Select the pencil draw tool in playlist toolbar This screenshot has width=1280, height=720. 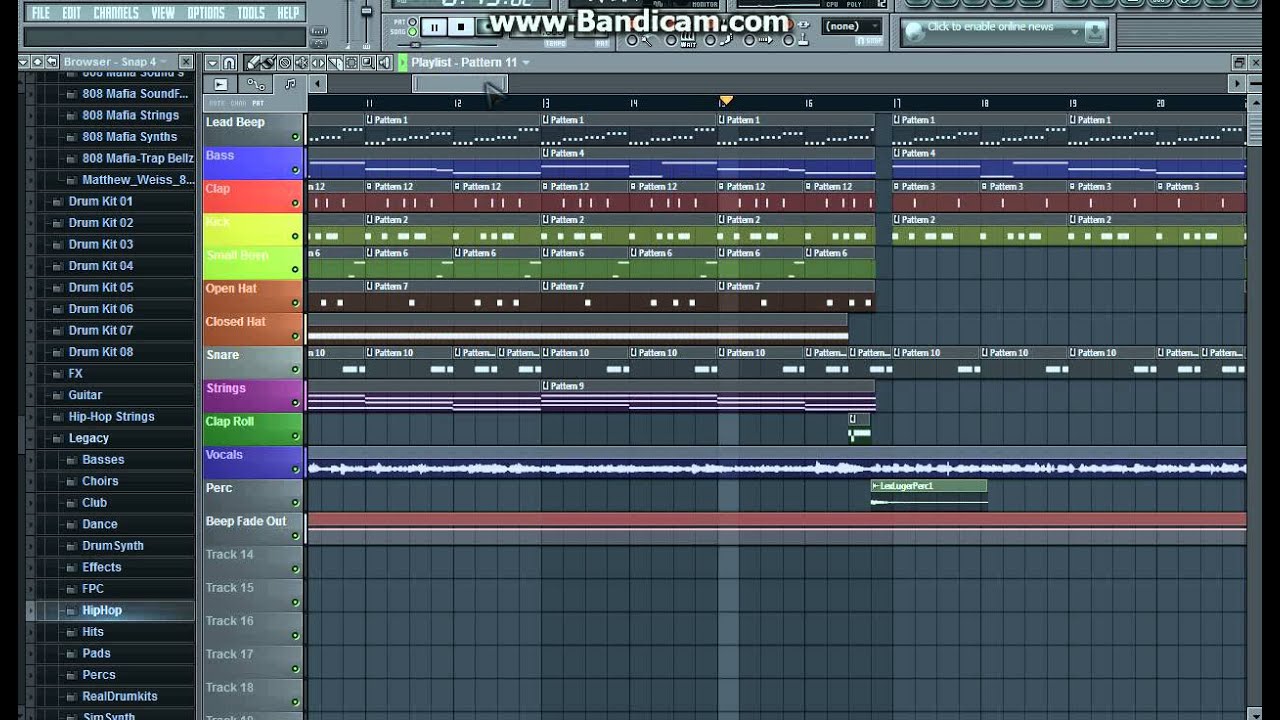point(252,63)
